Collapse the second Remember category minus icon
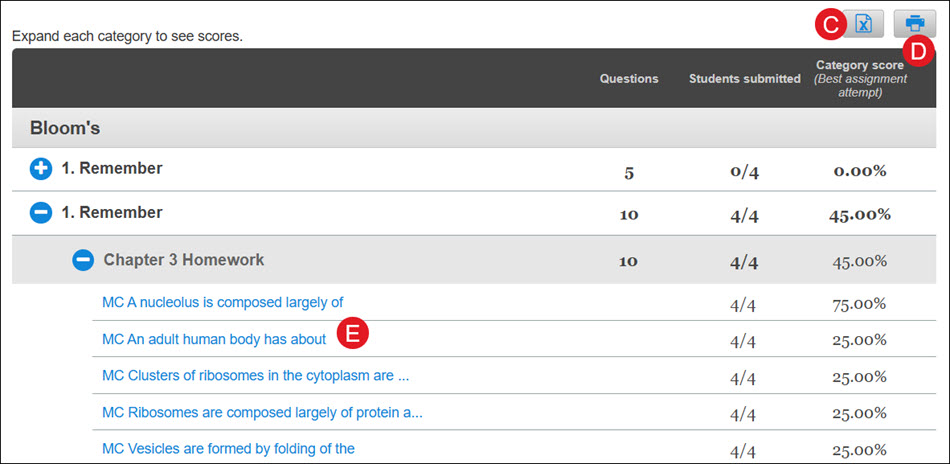This screenshot has height=464, width=950. [x=41, y=213]
